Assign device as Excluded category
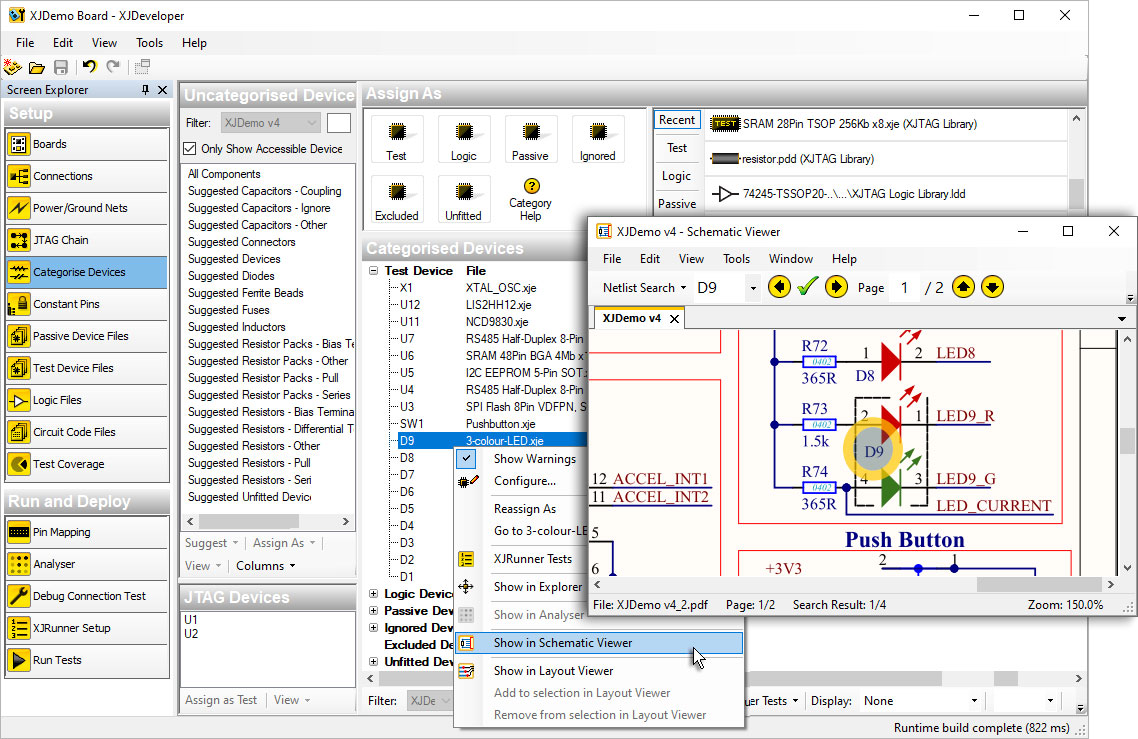The height and width of the screenshot is (739, 1138). click(x=396, y=199)
